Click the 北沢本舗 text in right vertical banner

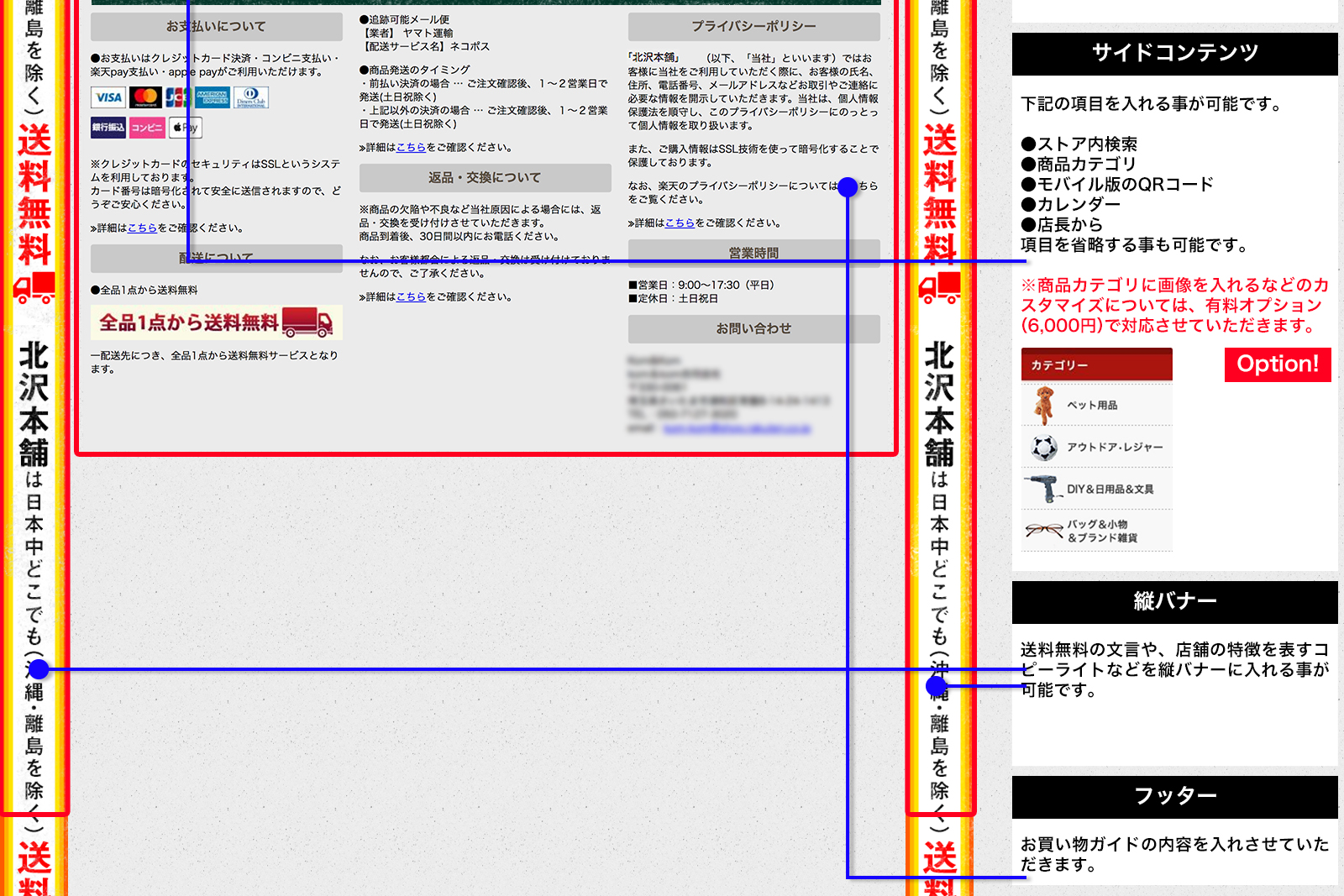[x=939, y=404]
